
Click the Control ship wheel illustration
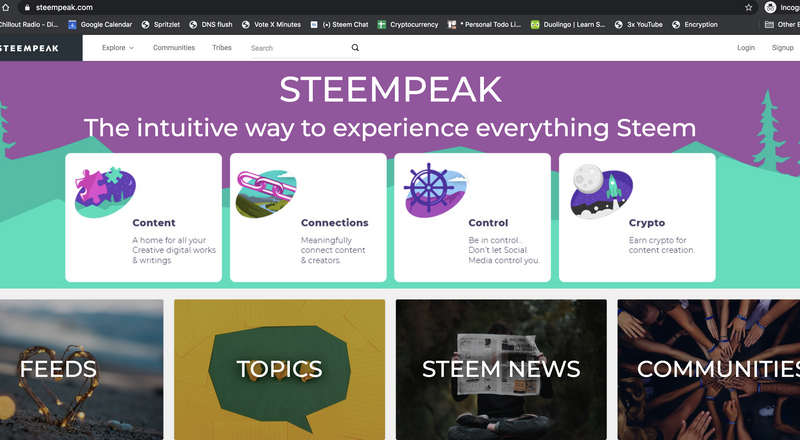(434, 191)
